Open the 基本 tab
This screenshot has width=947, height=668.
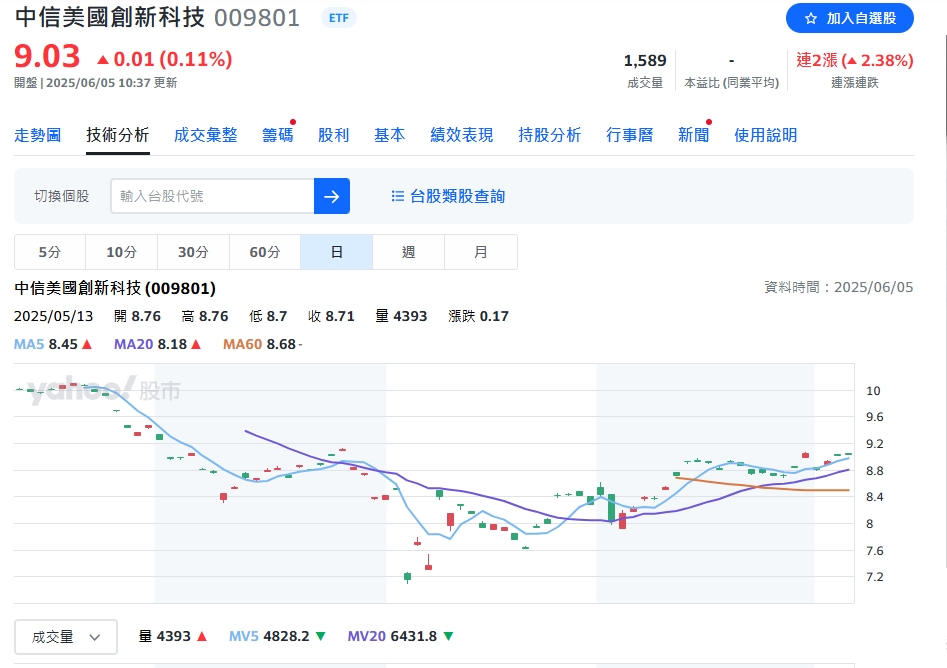(x=390, y=135)
